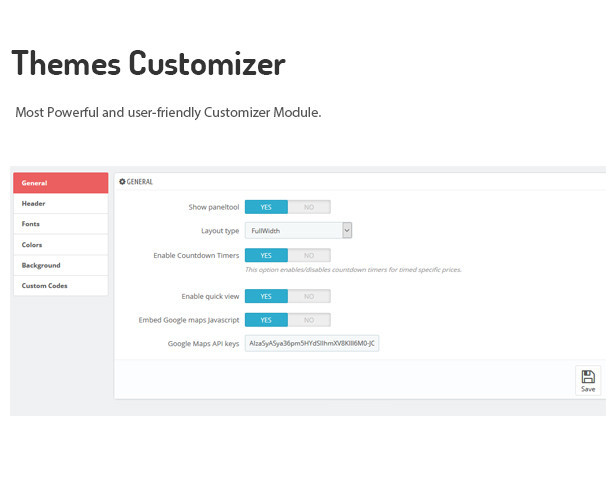This screenshot has width=616, height=478.
Task: Click the Save floppy disk icon
Action: [588, 376]
